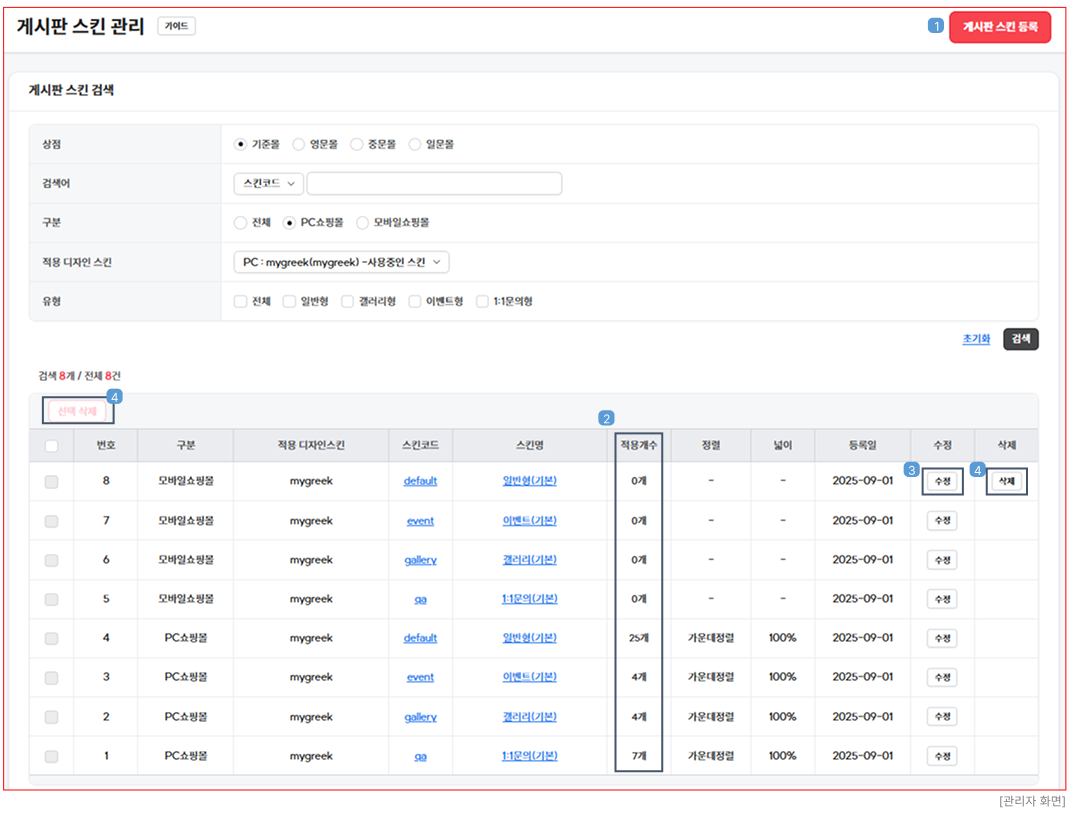The height and width of the screenshot is (817, 1078).
Task: Enable the 1:1문의형 type checkbox
Action: (x=482, y=301)
